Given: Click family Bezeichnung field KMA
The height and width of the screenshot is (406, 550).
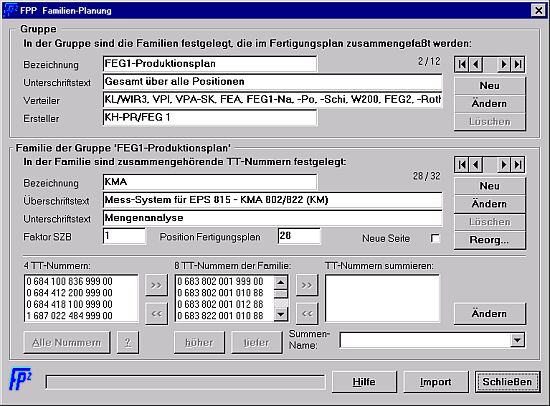Looking at the screenshot, I should tap(210, 182).
